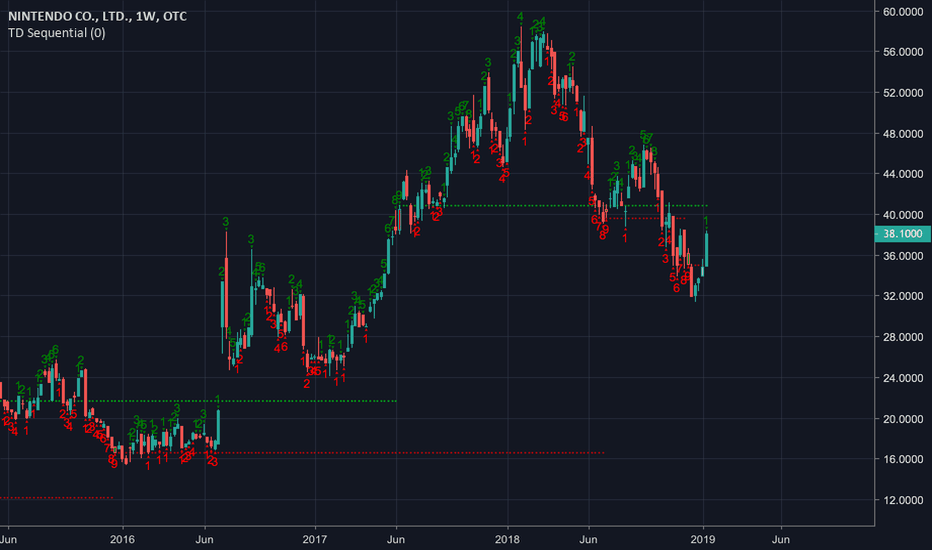
Task: Click the 24.0000 price axis label
Action: tap(903, 378)
